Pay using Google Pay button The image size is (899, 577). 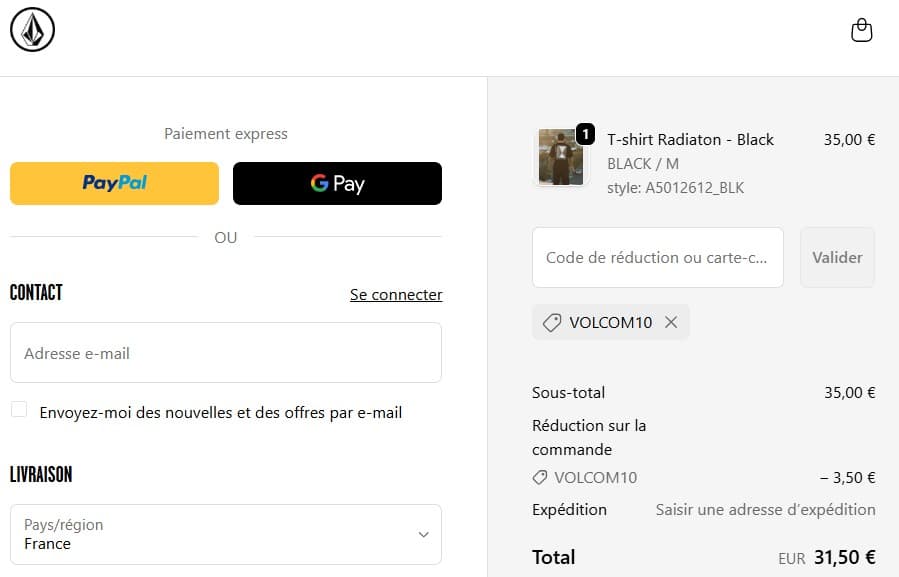[337, 183]
